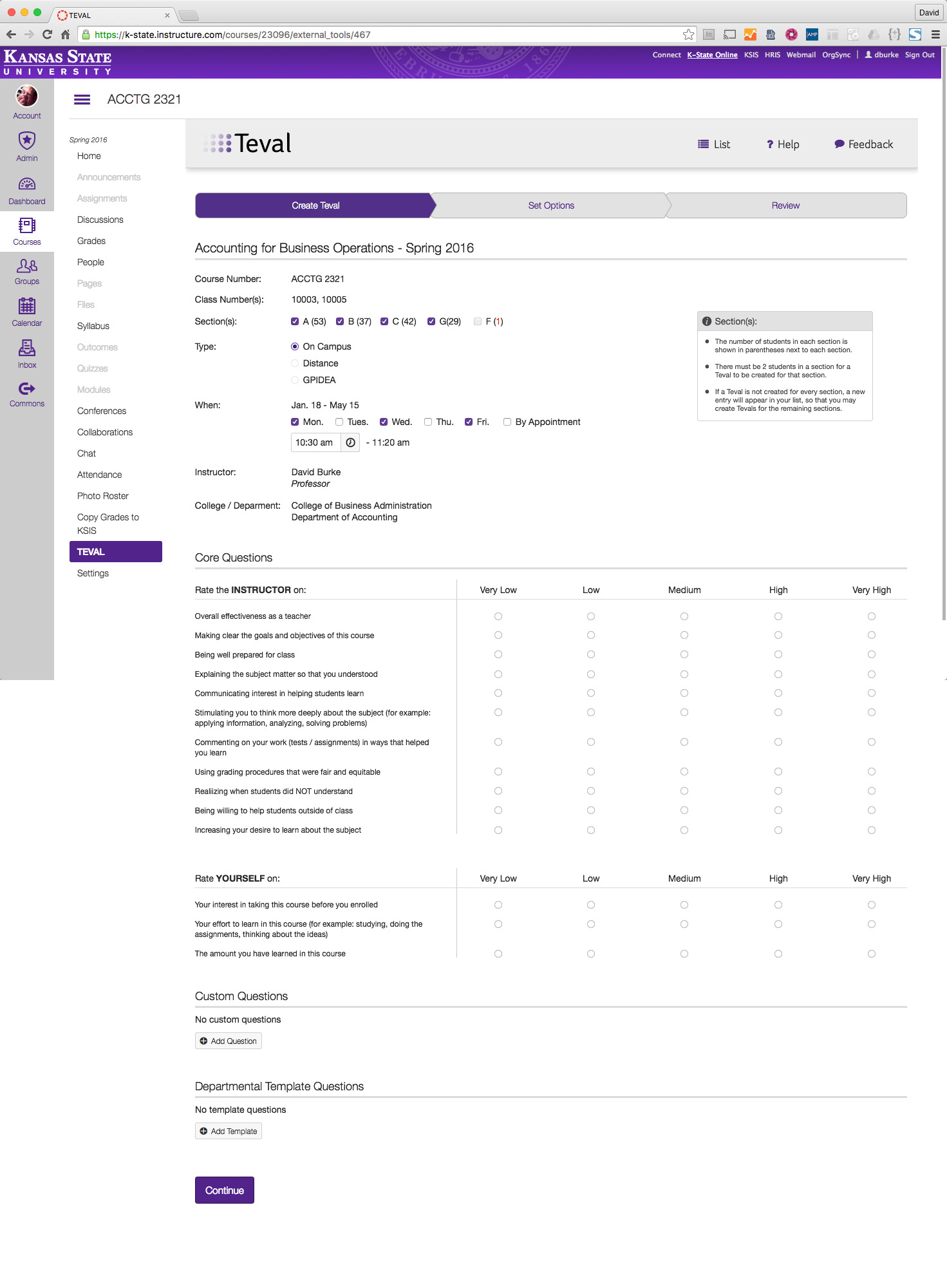Toggle the Fri. day checkbox

tap(469, 422)
